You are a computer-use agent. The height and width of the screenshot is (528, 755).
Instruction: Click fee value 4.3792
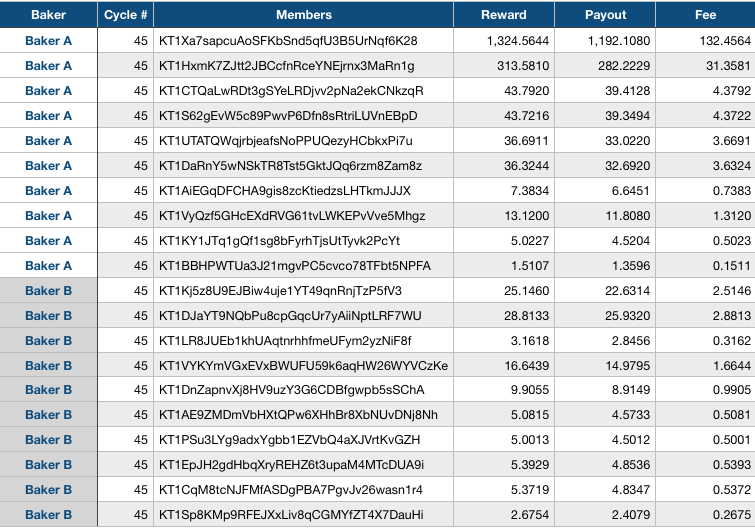click(732, 91)
